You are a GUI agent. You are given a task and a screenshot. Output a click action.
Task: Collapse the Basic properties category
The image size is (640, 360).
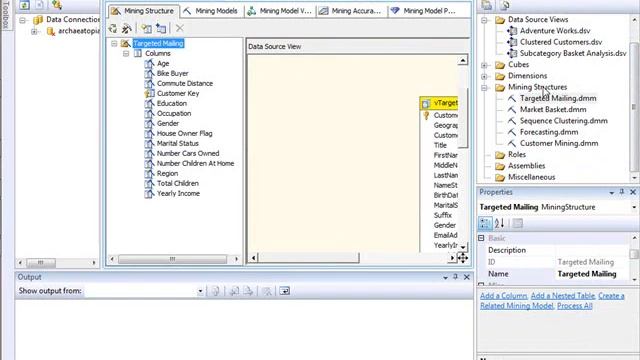tap(481, 238)
